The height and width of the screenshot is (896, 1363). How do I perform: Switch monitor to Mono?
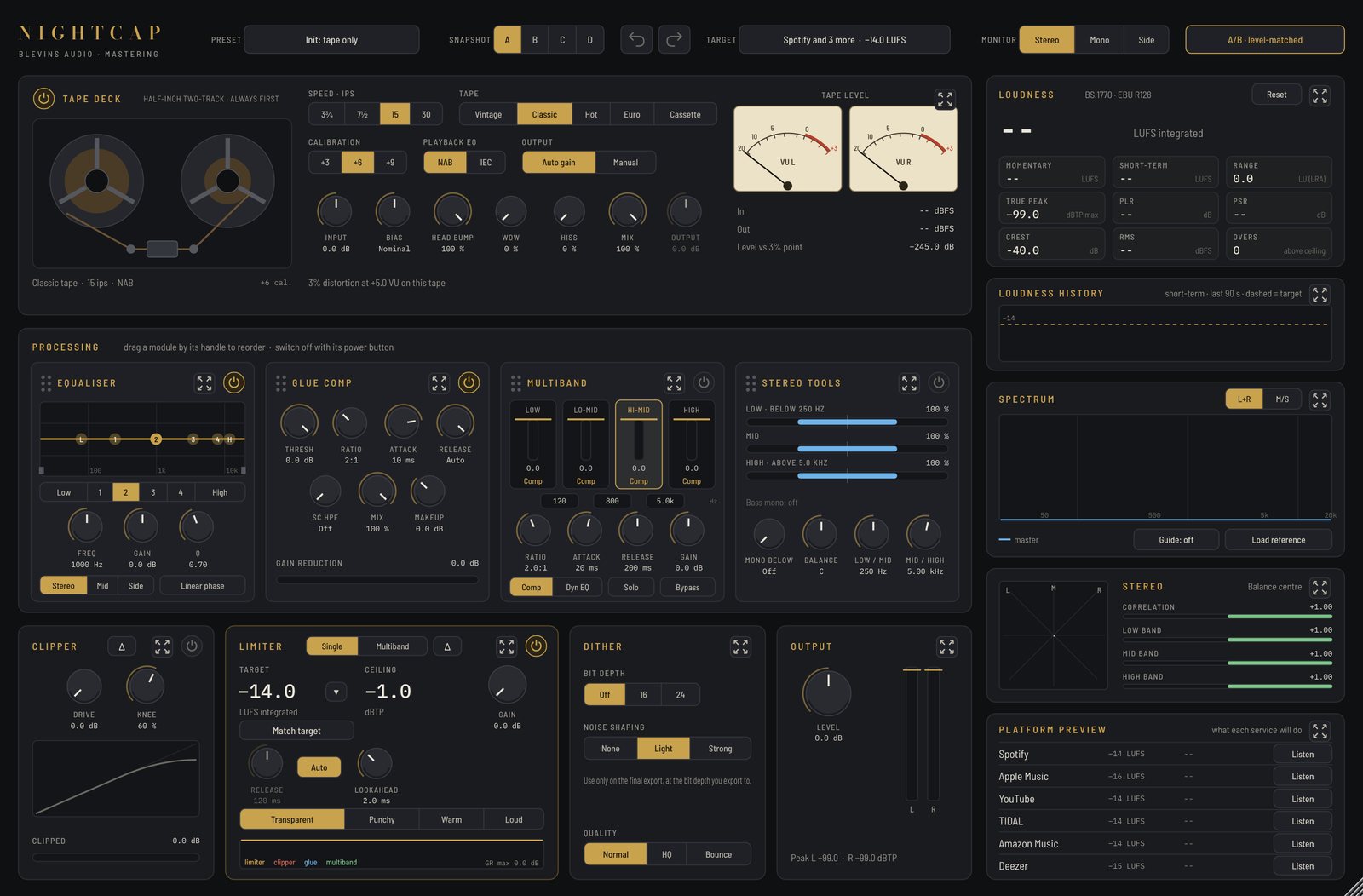[1099, 39]
